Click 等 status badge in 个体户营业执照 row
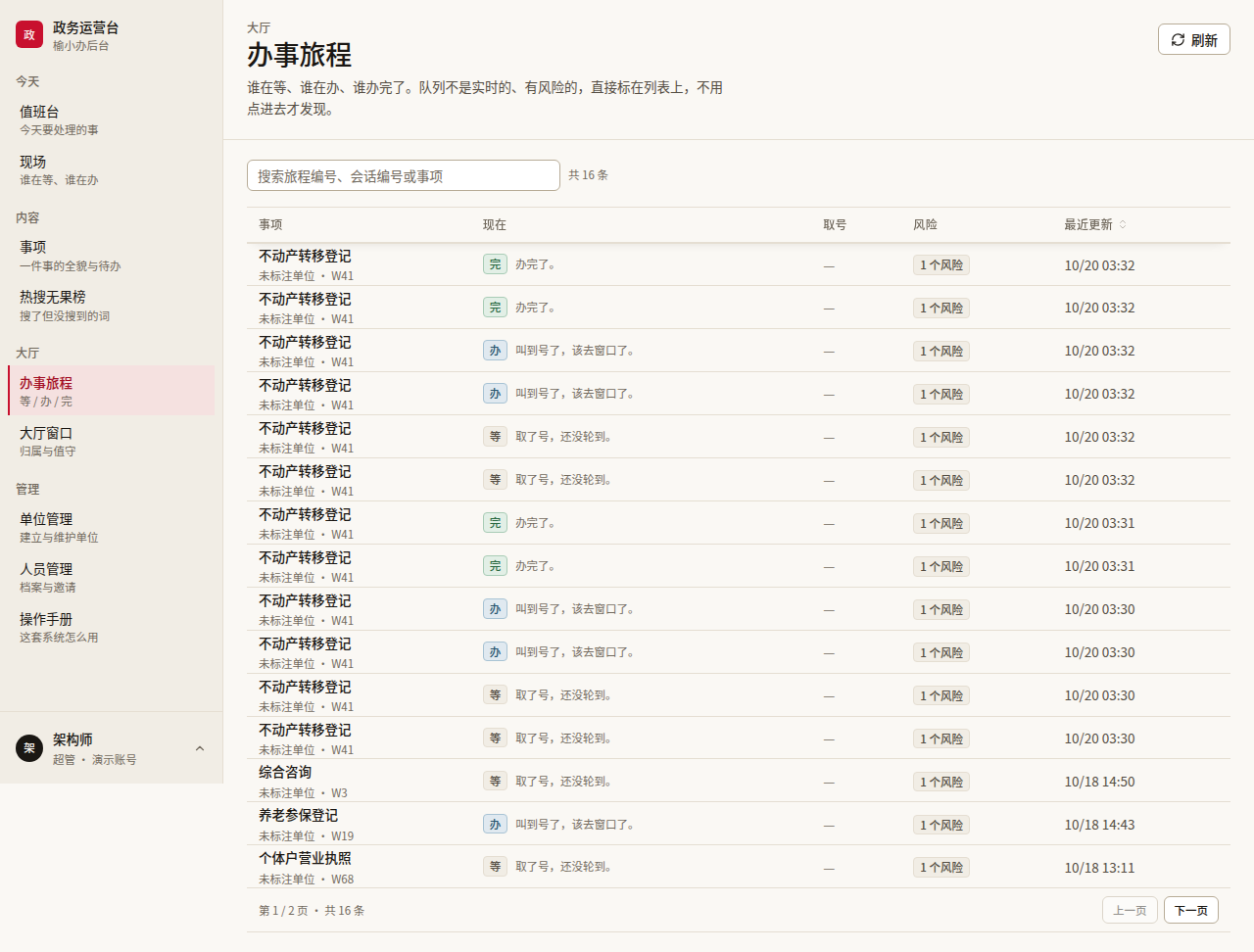1254x952 pixels. click(495, 867)
